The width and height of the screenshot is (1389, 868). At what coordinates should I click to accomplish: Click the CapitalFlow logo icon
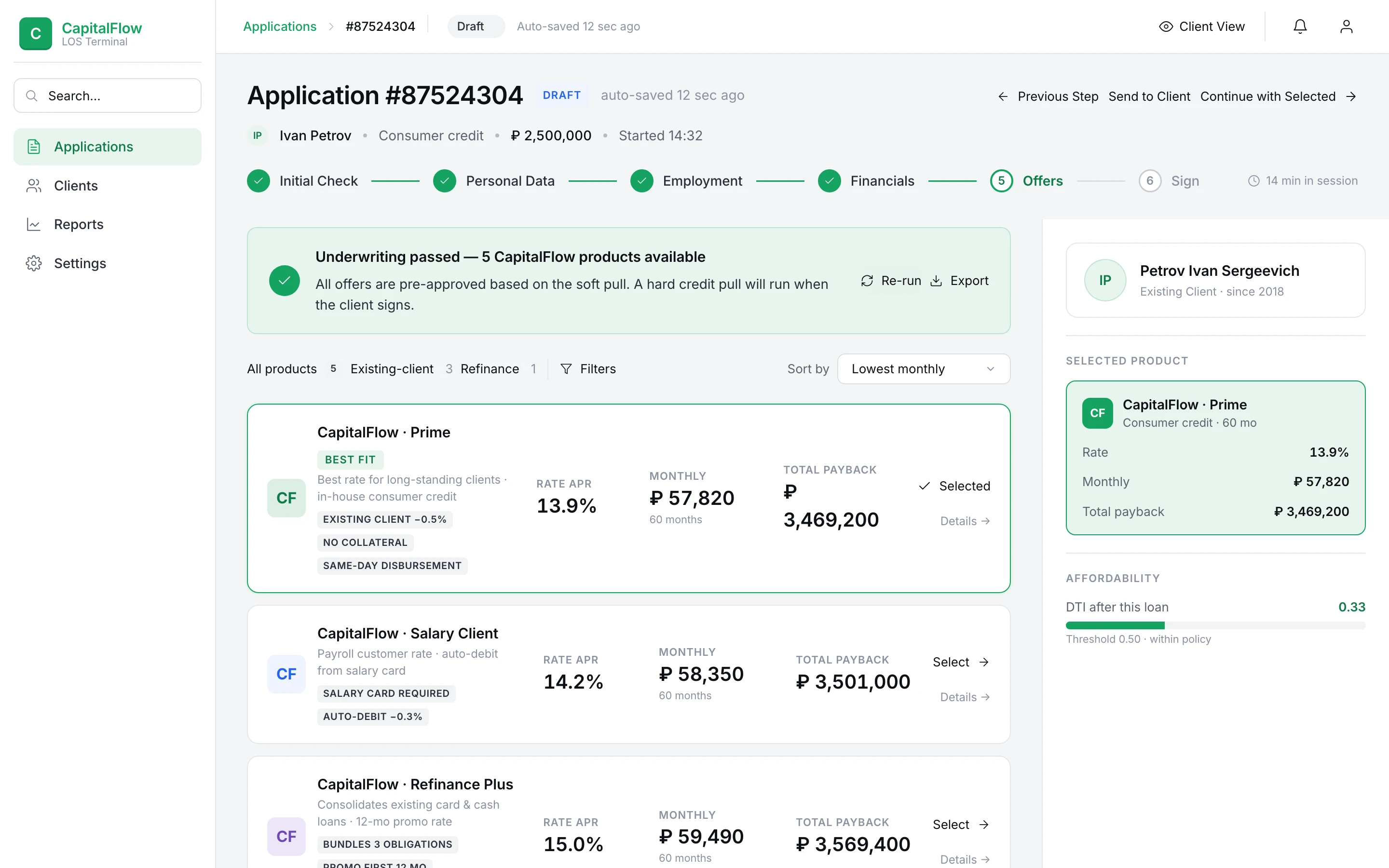(x=36, y=33)
